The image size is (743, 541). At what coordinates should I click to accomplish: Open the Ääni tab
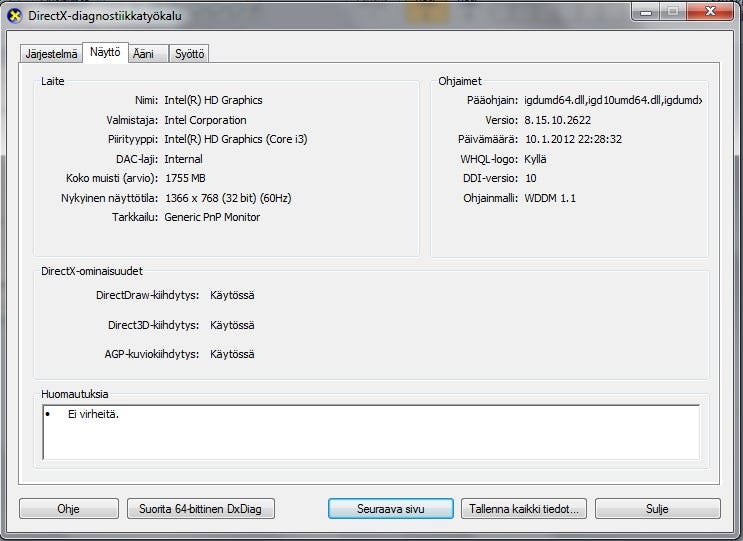click(x=148, y=54)
